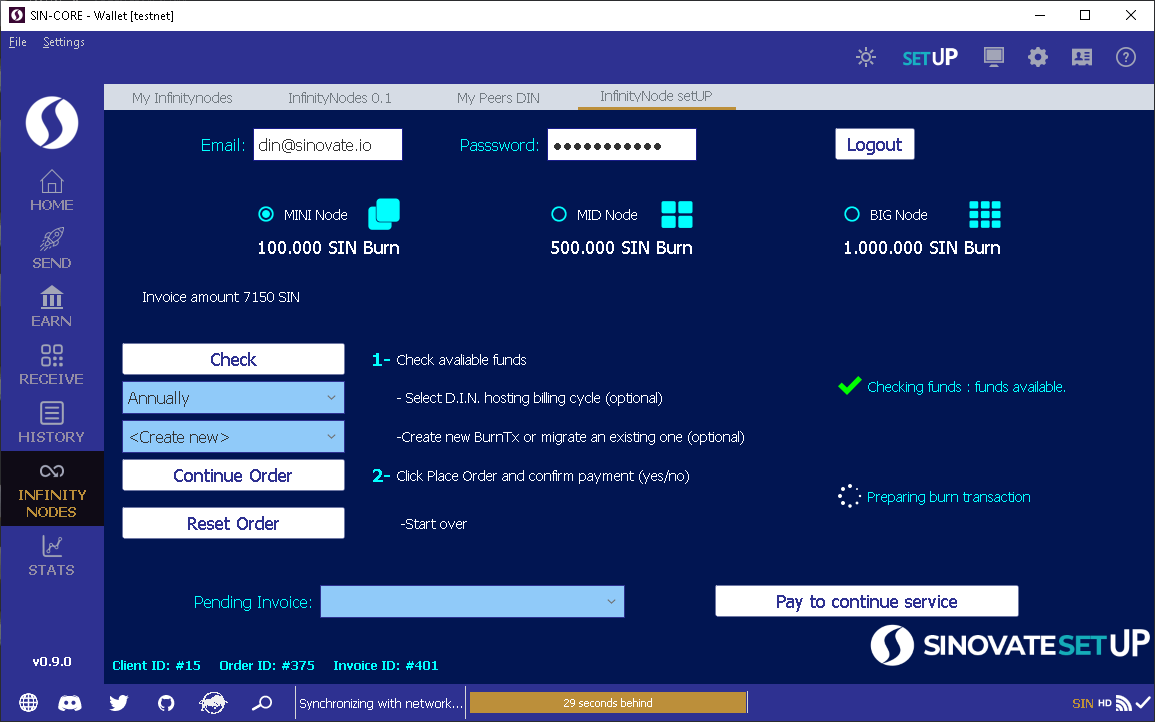Viewport: 1155px width, 722px height.
Task: Open CoinGecko link icon
Action: tap(214, 703)
